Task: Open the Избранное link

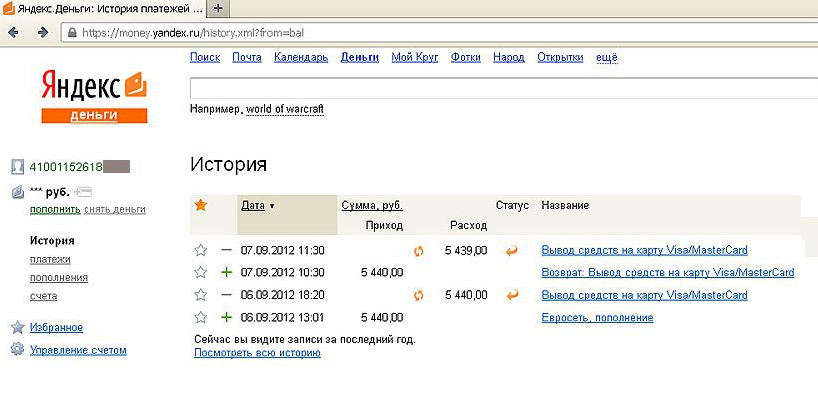Action: (56, 328)
